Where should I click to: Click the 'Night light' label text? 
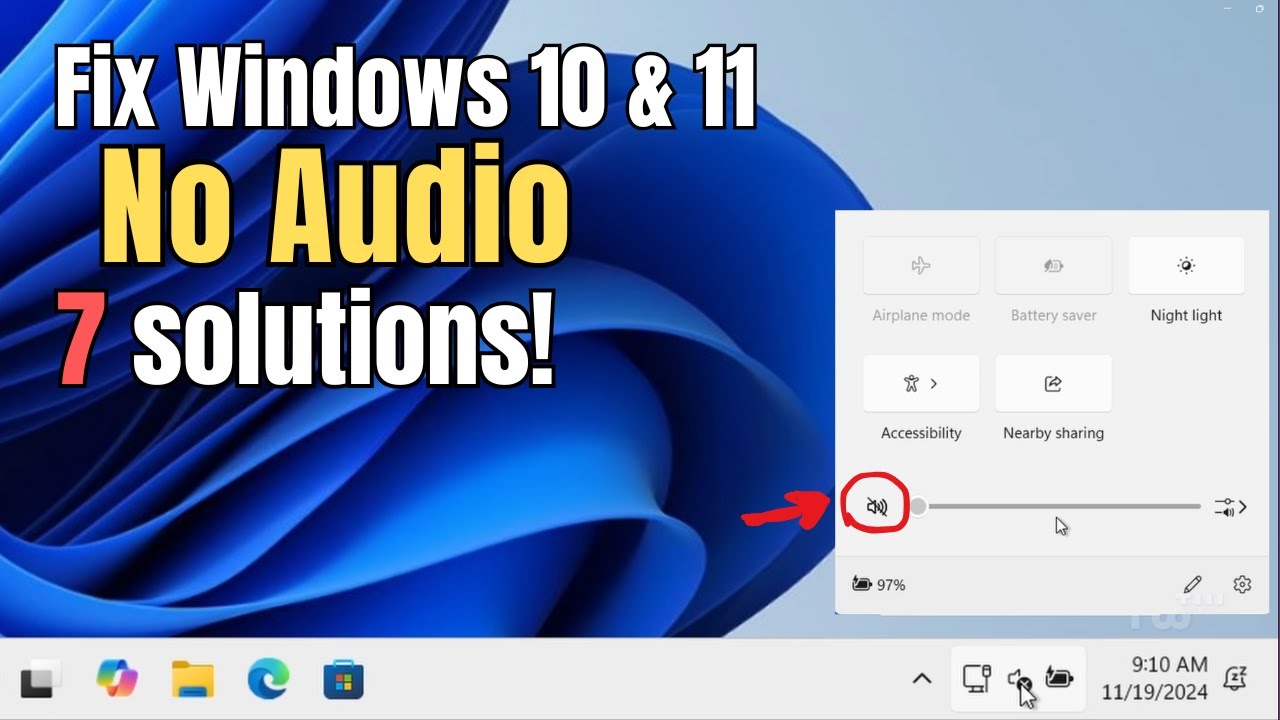1186,315
